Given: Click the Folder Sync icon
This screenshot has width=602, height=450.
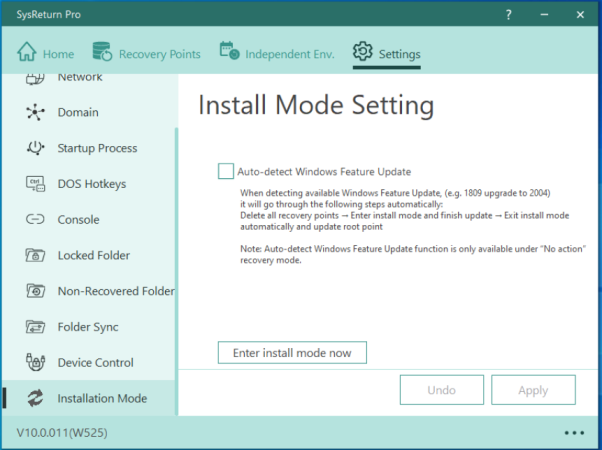Looking at the screenshot, I should (x=35, y=327).
